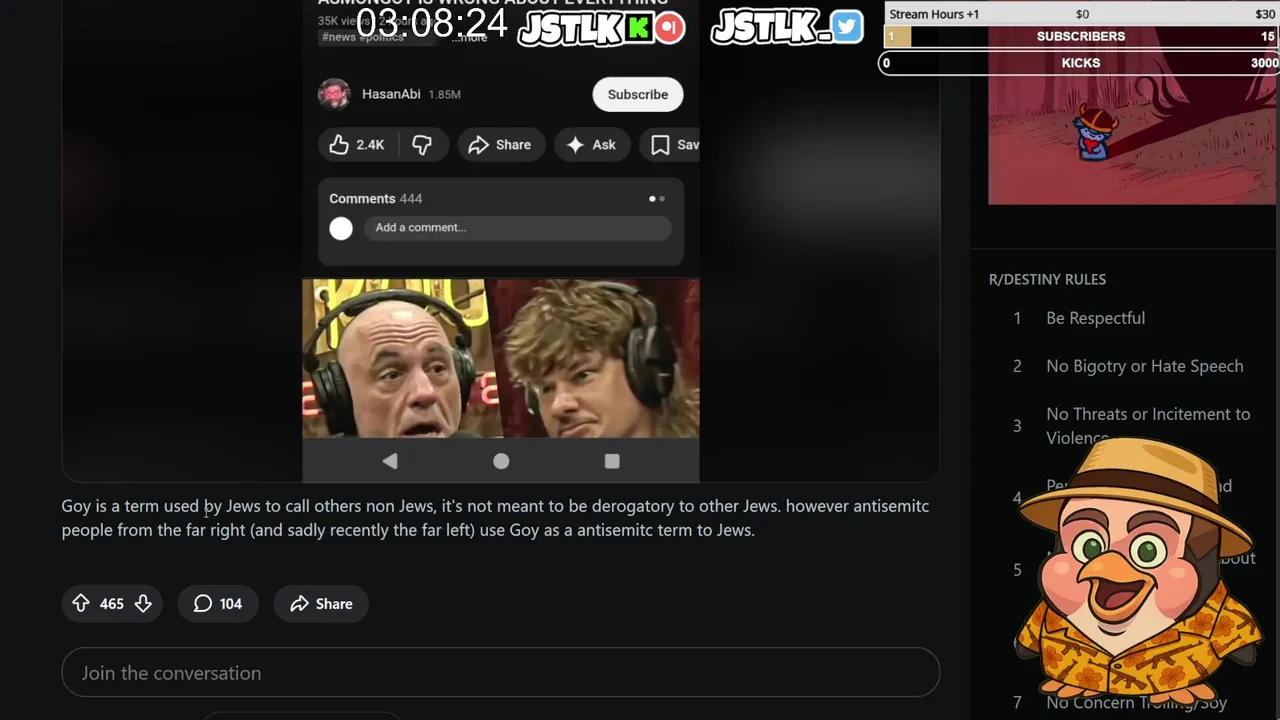This screenshot has height=720, width=1280.
Task: Click the comments carousel dots indicator
Action: tap(656, 199)
